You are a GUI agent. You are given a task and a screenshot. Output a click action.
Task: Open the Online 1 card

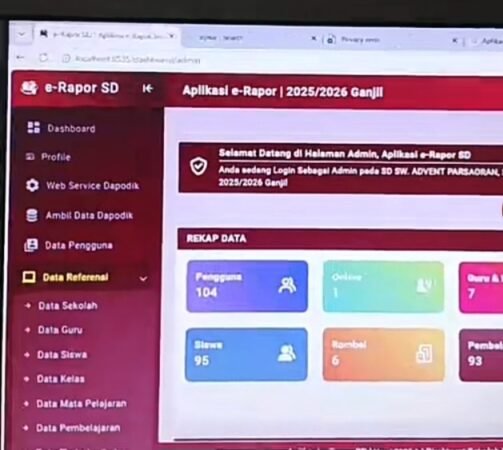[x=383, y=287]
